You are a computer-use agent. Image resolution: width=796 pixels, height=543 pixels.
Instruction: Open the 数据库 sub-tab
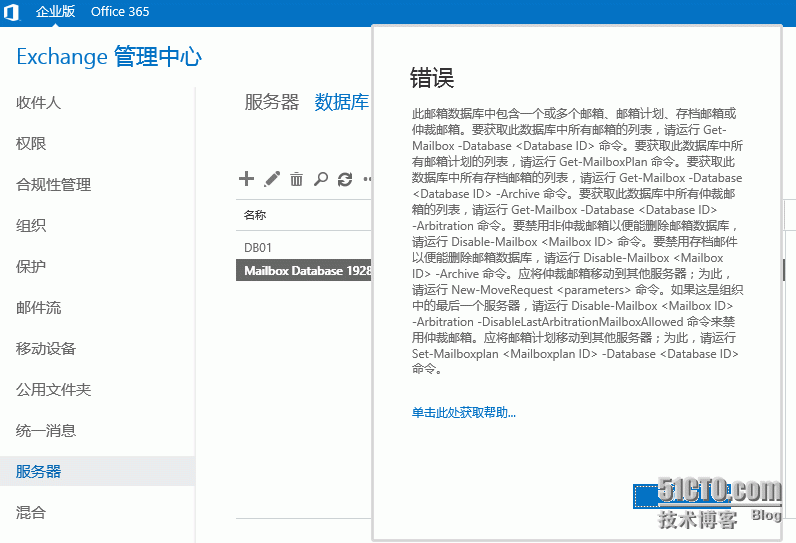click(342, 102)
